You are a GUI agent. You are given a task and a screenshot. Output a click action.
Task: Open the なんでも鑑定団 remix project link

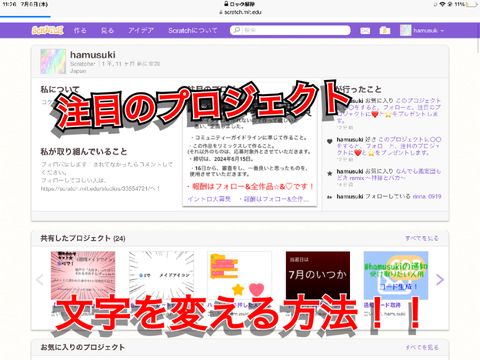coord(389,175)
